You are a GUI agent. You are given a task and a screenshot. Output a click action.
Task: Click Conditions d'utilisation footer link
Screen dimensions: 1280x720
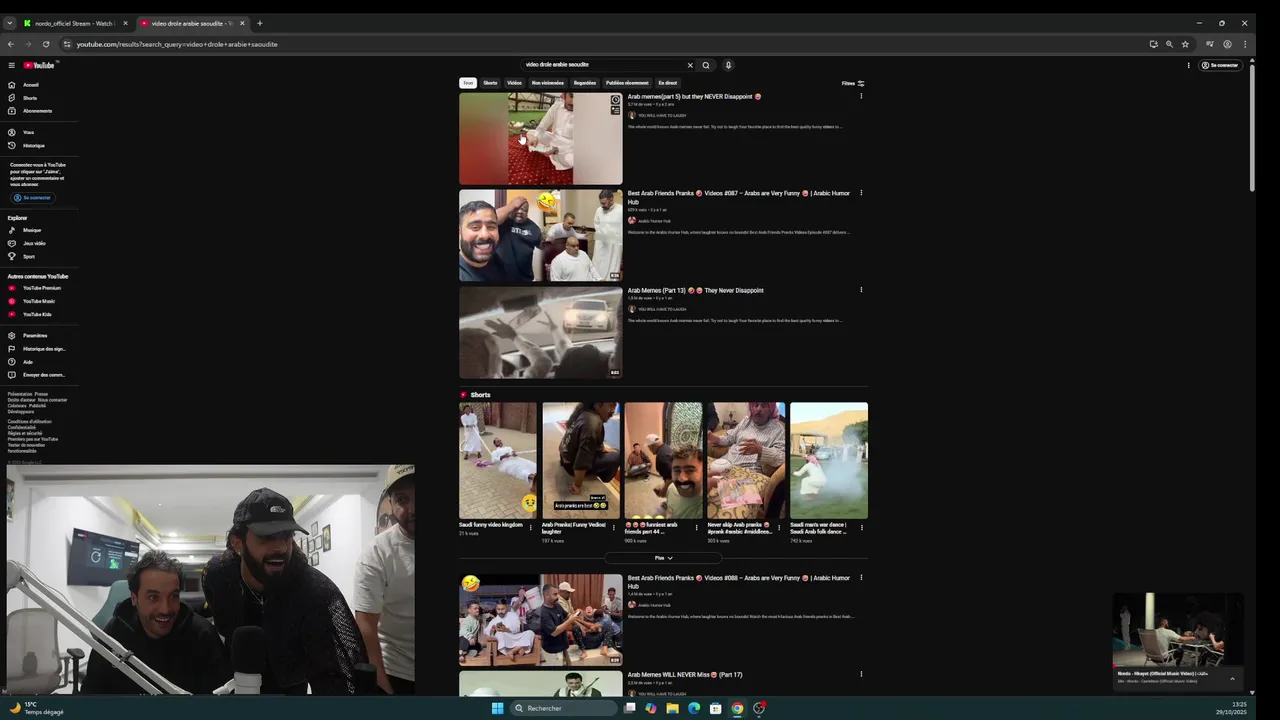tap(28, 422)
